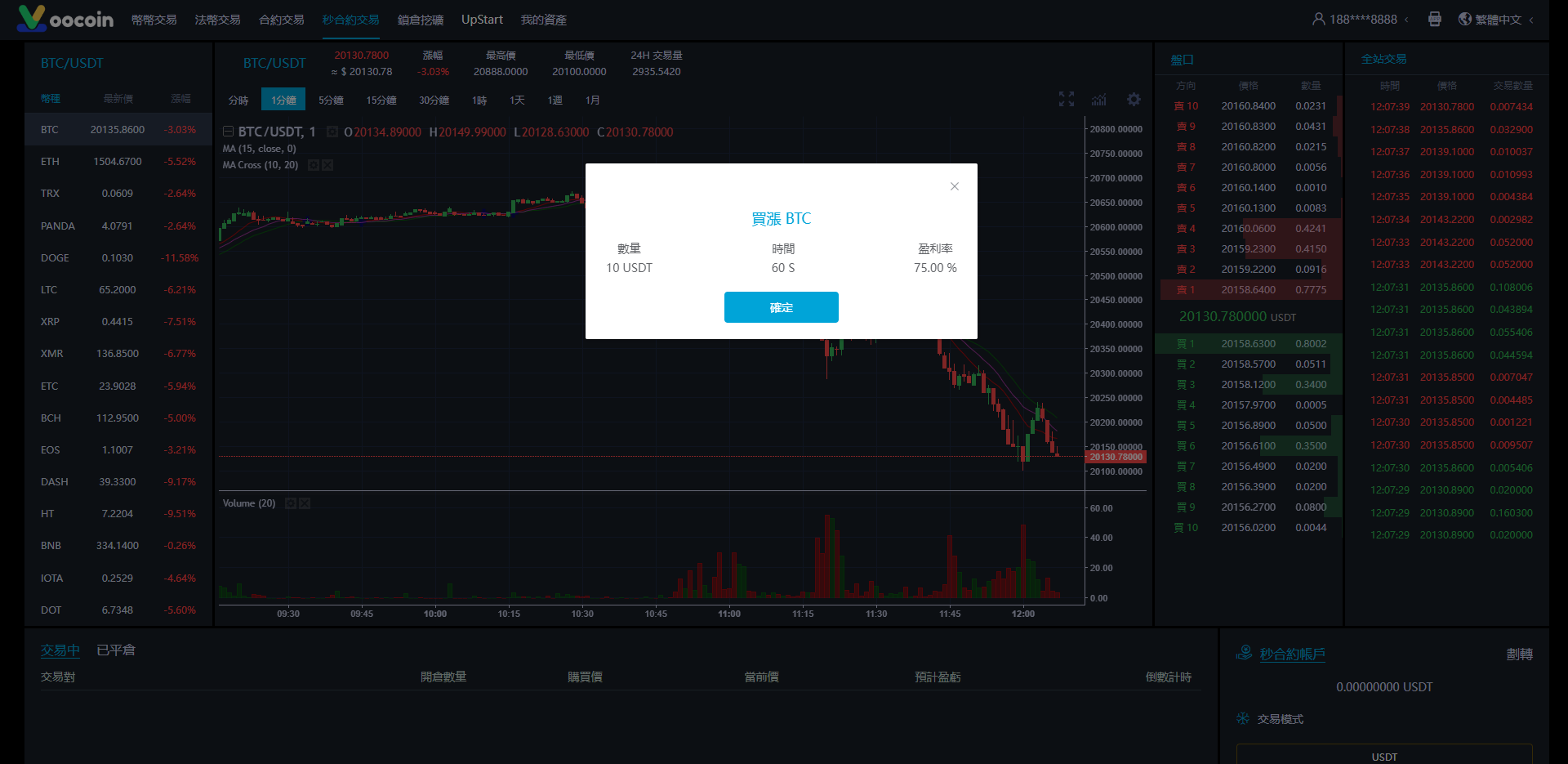Open the 合約交易 menu item
The image size is (1568, 764).
281,19
